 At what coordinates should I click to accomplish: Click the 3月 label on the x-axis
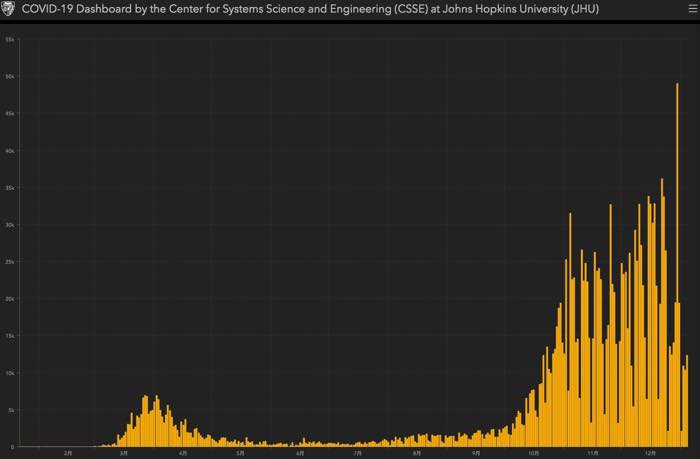[x=124, y=453]
